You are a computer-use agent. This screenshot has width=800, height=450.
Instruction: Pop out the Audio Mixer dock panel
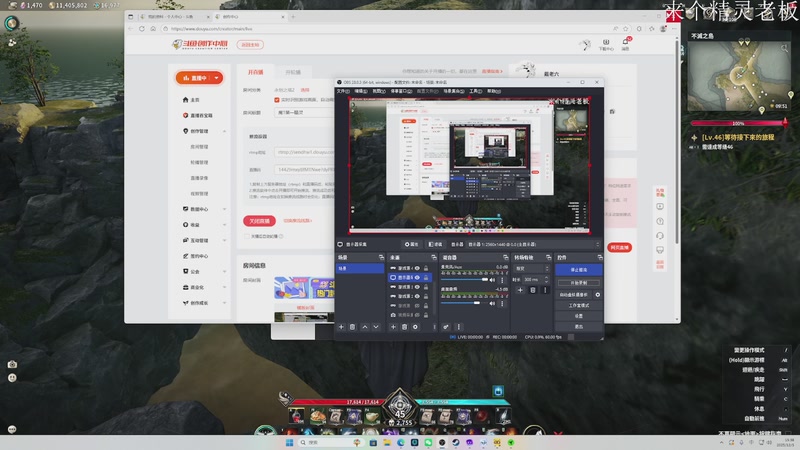[x=505, y=257]
